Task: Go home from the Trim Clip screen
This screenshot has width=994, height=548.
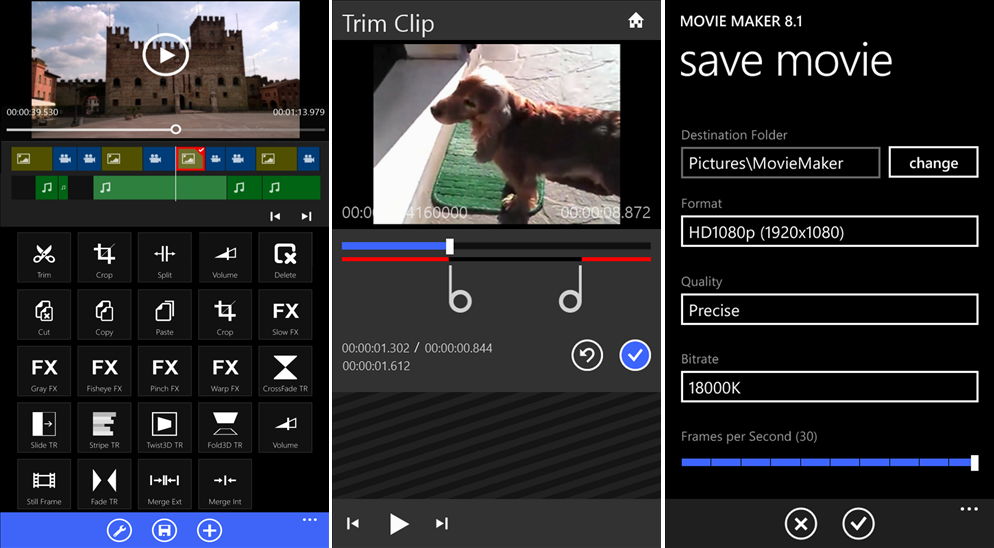Action: (635, 21)
